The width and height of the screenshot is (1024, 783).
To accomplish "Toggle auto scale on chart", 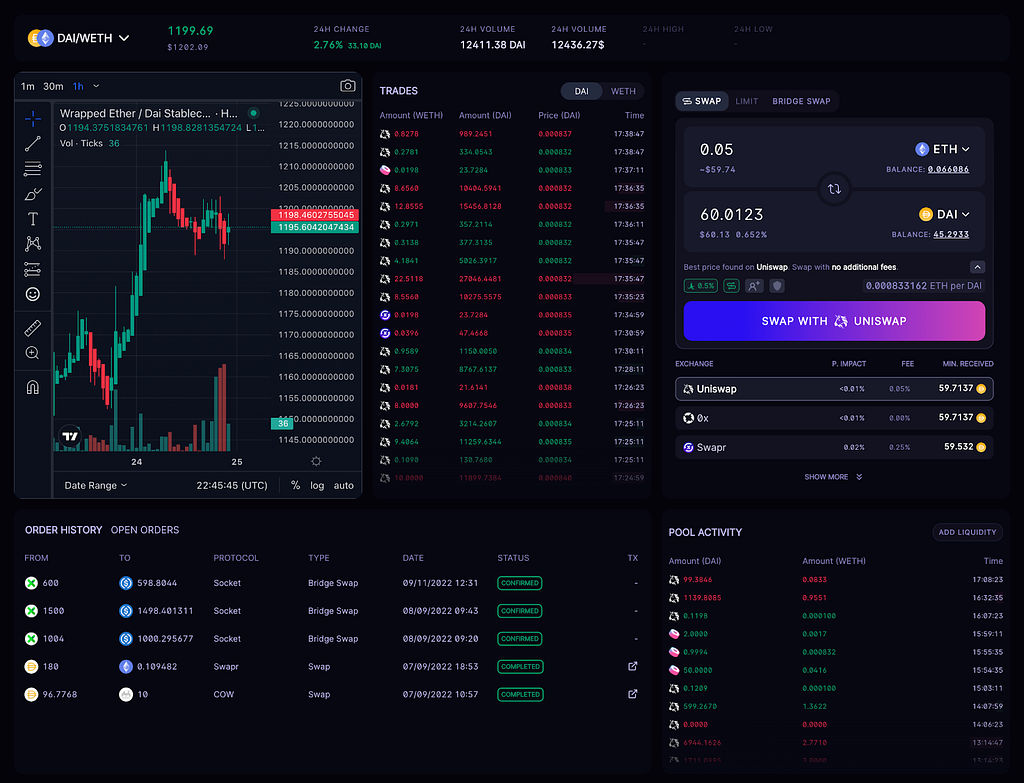I will (x=344, y=485).
